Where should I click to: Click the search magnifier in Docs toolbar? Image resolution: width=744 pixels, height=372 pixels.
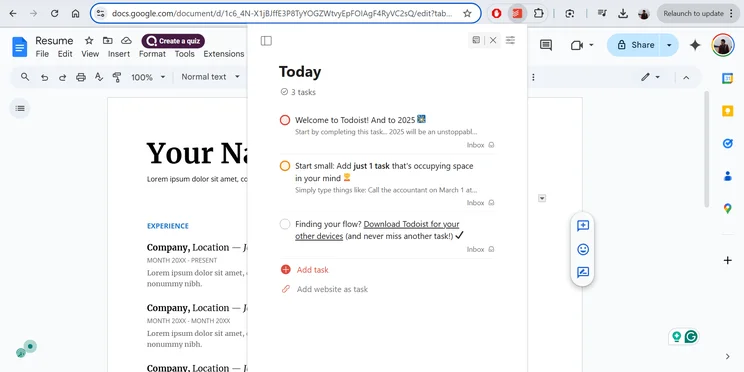pyautogui.click(x=25, y=77)
